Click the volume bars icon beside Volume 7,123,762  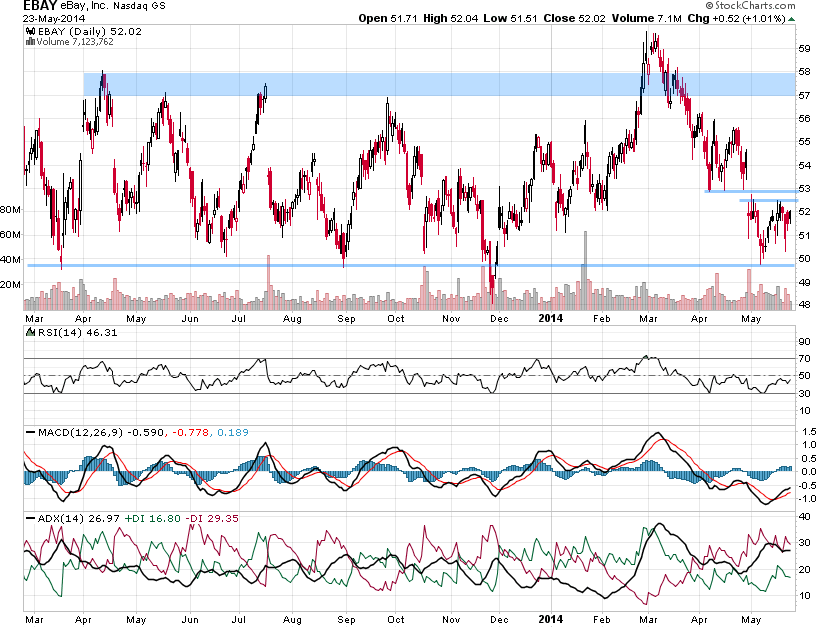[x=30, y=42]
